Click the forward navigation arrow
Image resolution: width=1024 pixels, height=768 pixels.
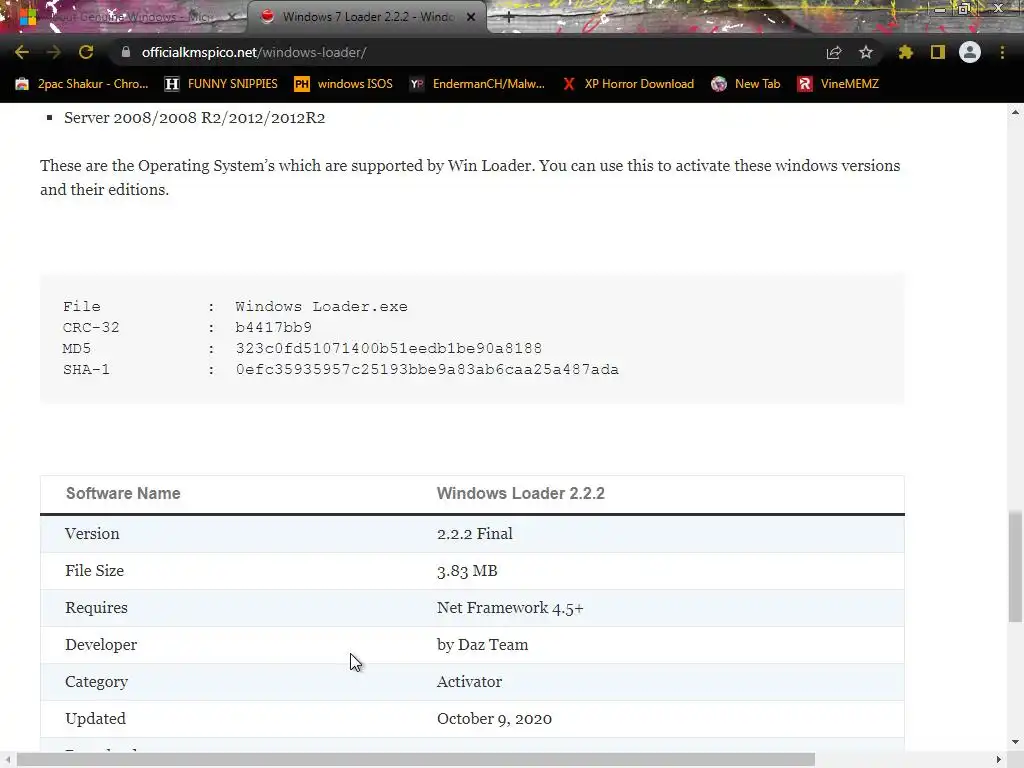pos(54,52)
